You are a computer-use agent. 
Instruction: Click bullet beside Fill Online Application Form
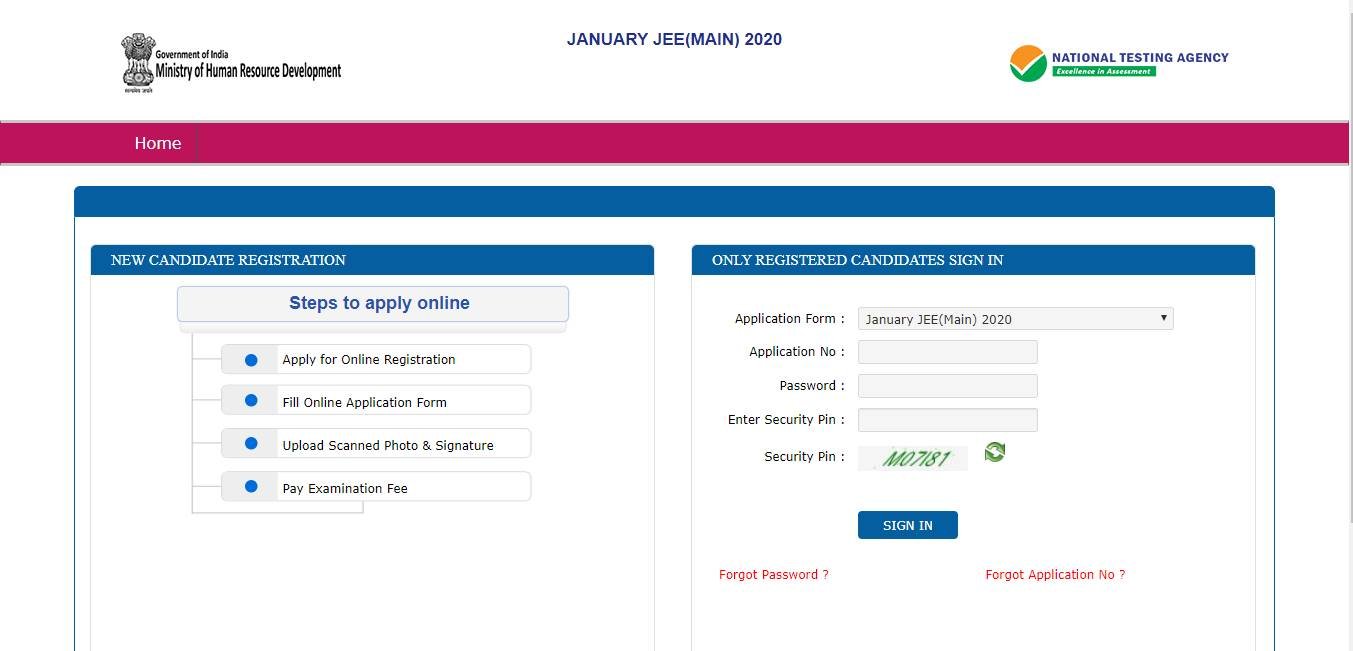pyautogui.click(x=251, y=401)
